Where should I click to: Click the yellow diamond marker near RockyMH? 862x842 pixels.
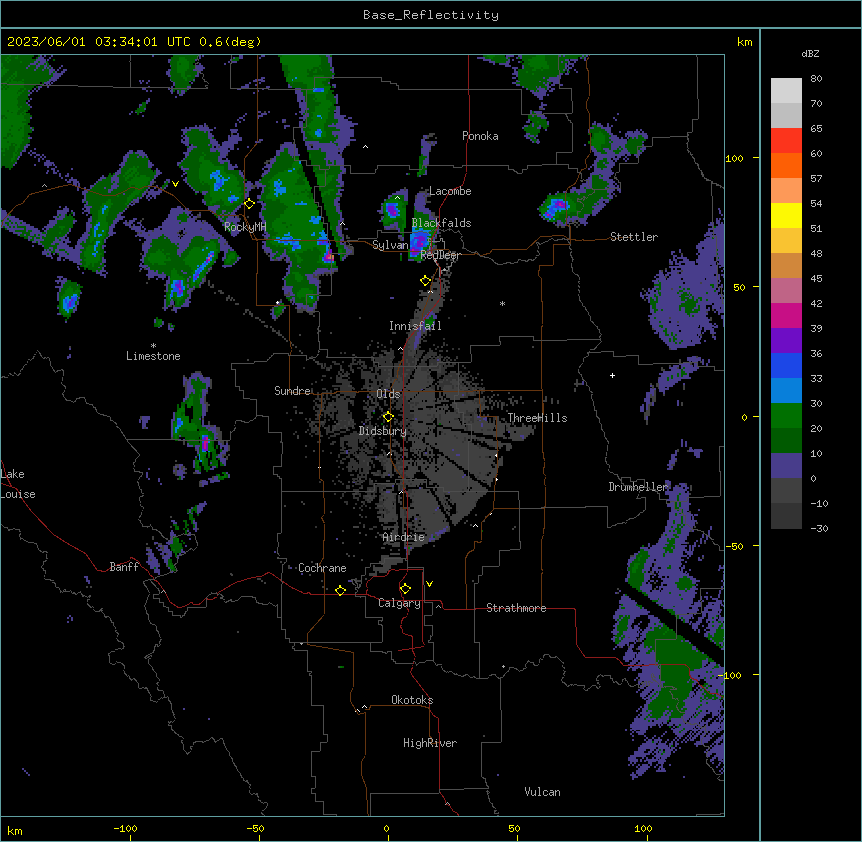click(249, 204)
